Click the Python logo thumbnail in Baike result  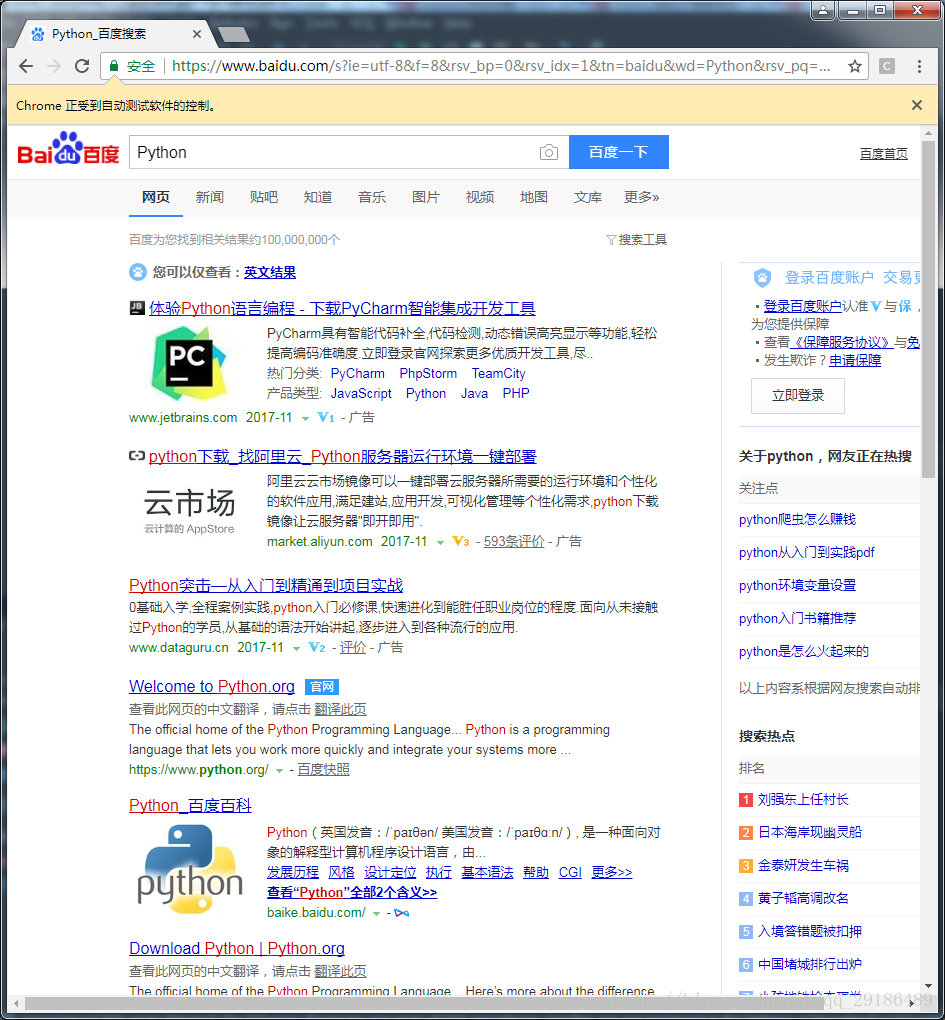[x=189, y=869]
